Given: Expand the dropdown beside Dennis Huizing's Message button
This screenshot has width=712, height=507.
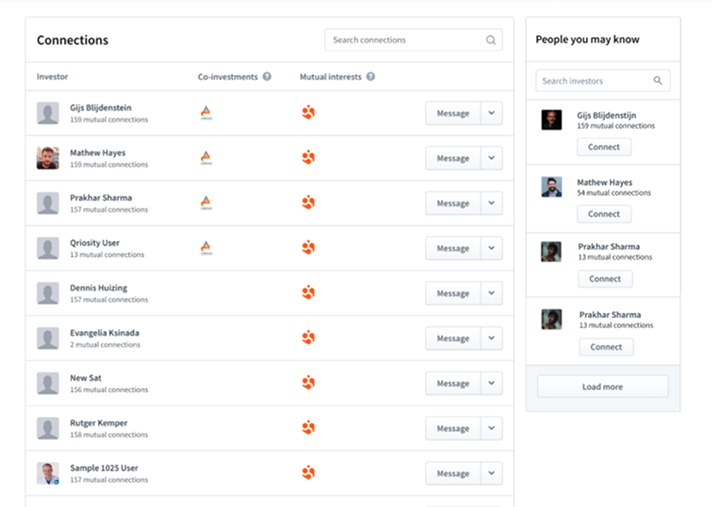Looking at the screenshot, I should pyautogui.click(x=491, y=293).
